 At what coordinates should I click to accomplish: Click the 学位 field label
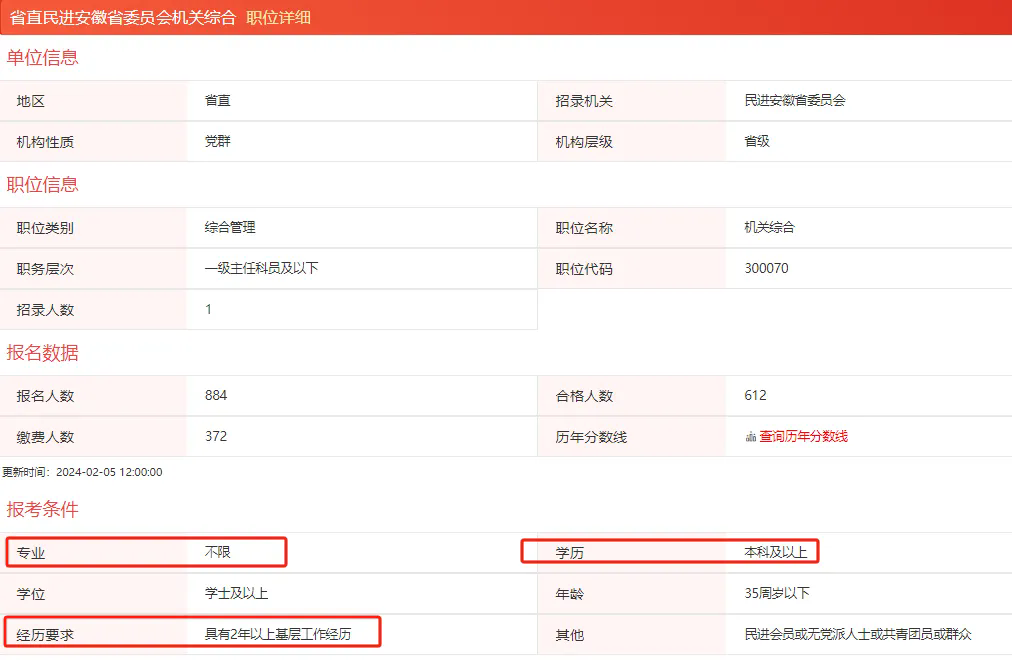[x=31, y=594]
